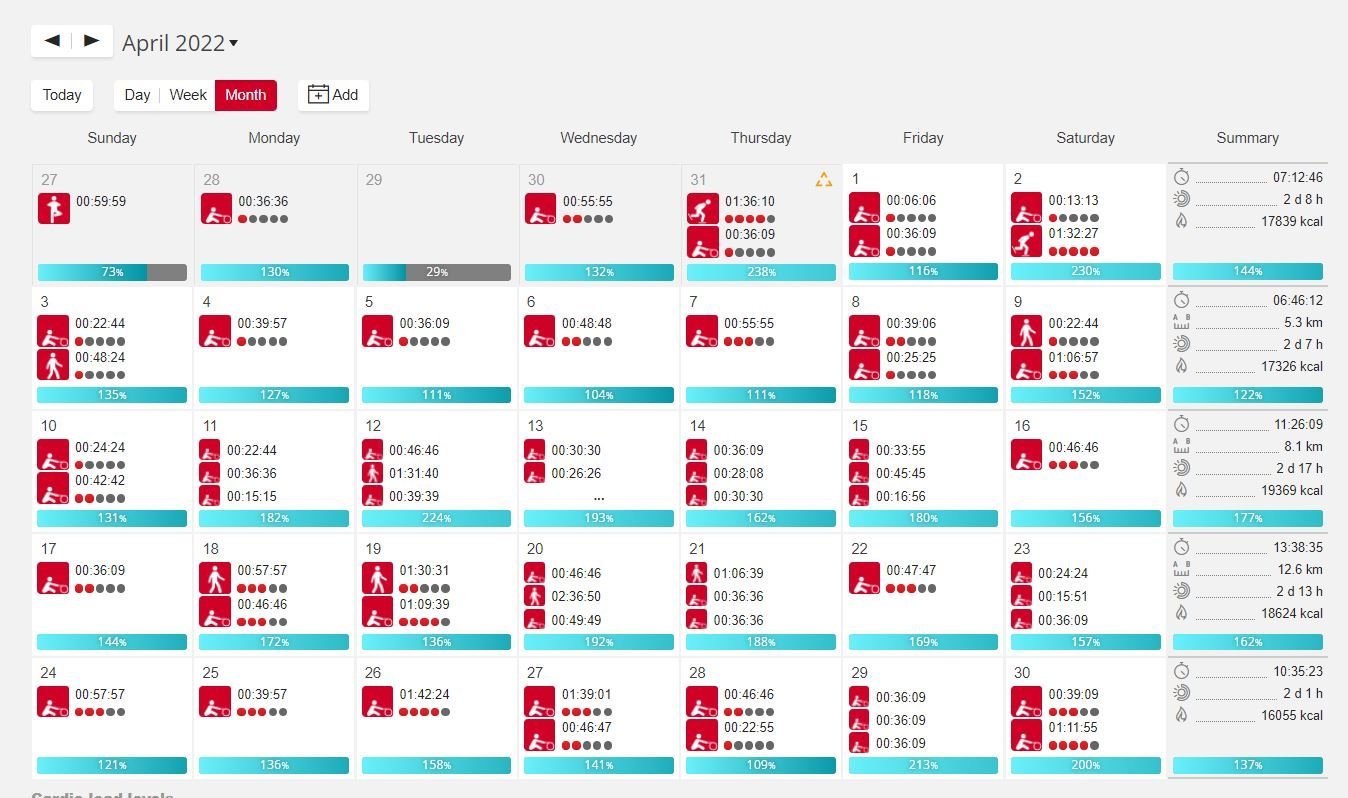Click the orange triangle icon on March 31
The height and width of the screenshot is (798, 1348).
[x=823, y=180]
